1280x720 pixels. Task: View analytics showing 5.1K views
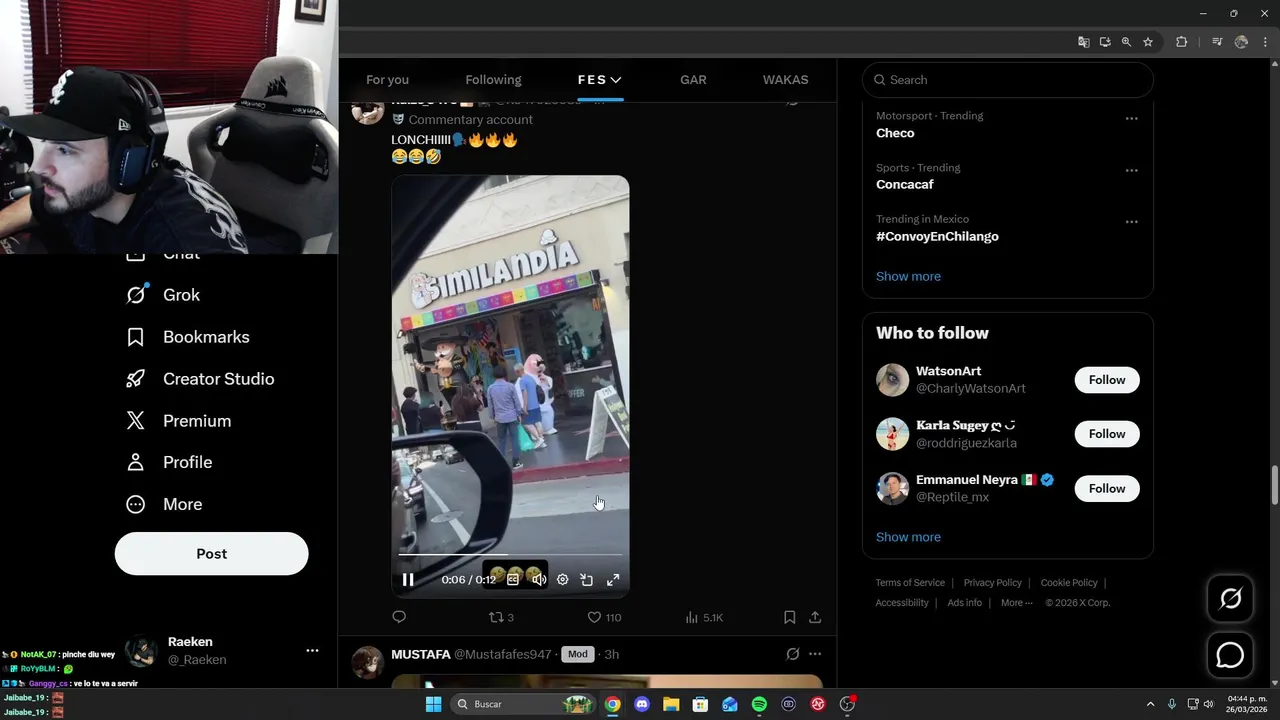(704, 617)
